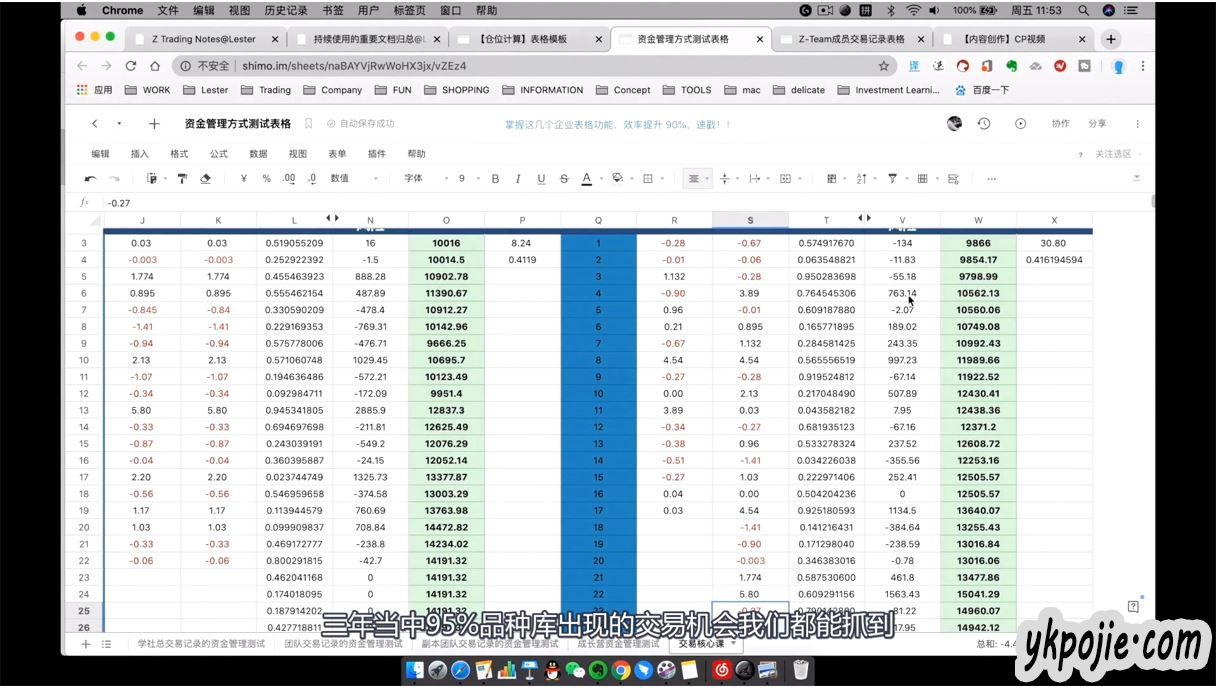Add new sheet with plus icon

(x=86, y=644)
